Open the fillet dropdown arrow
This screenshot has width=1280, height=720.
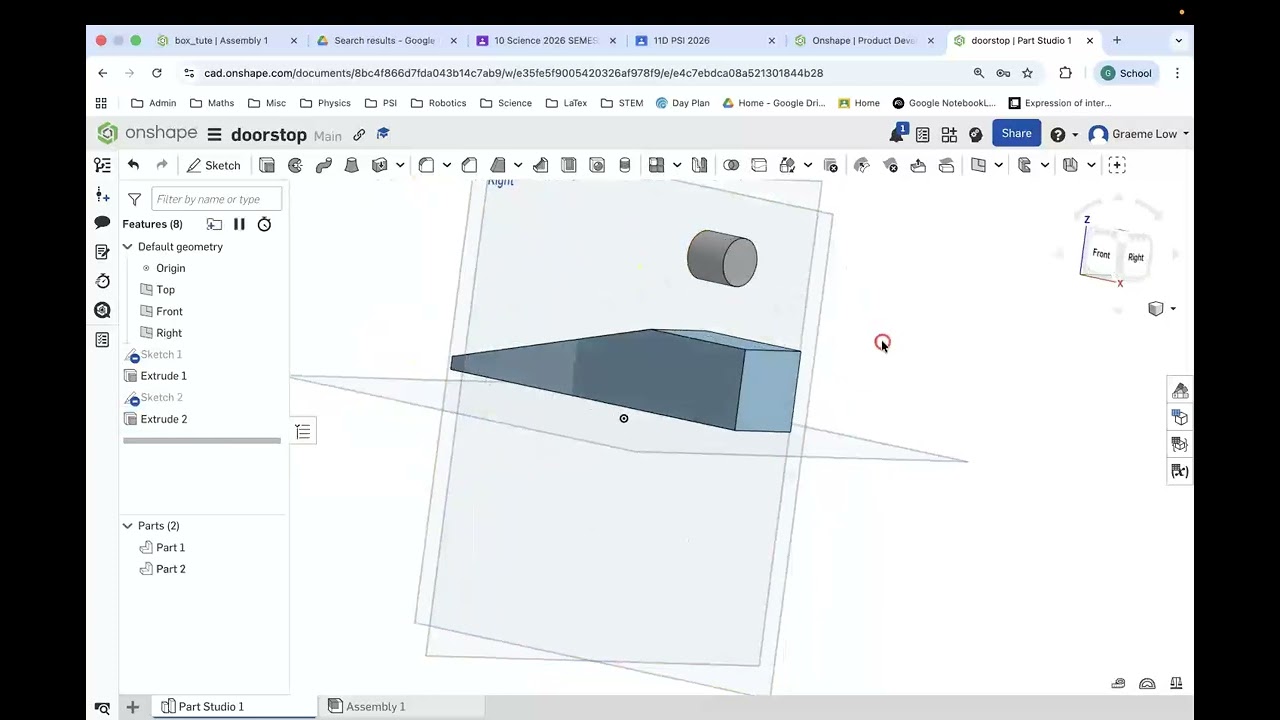point(447,165)
